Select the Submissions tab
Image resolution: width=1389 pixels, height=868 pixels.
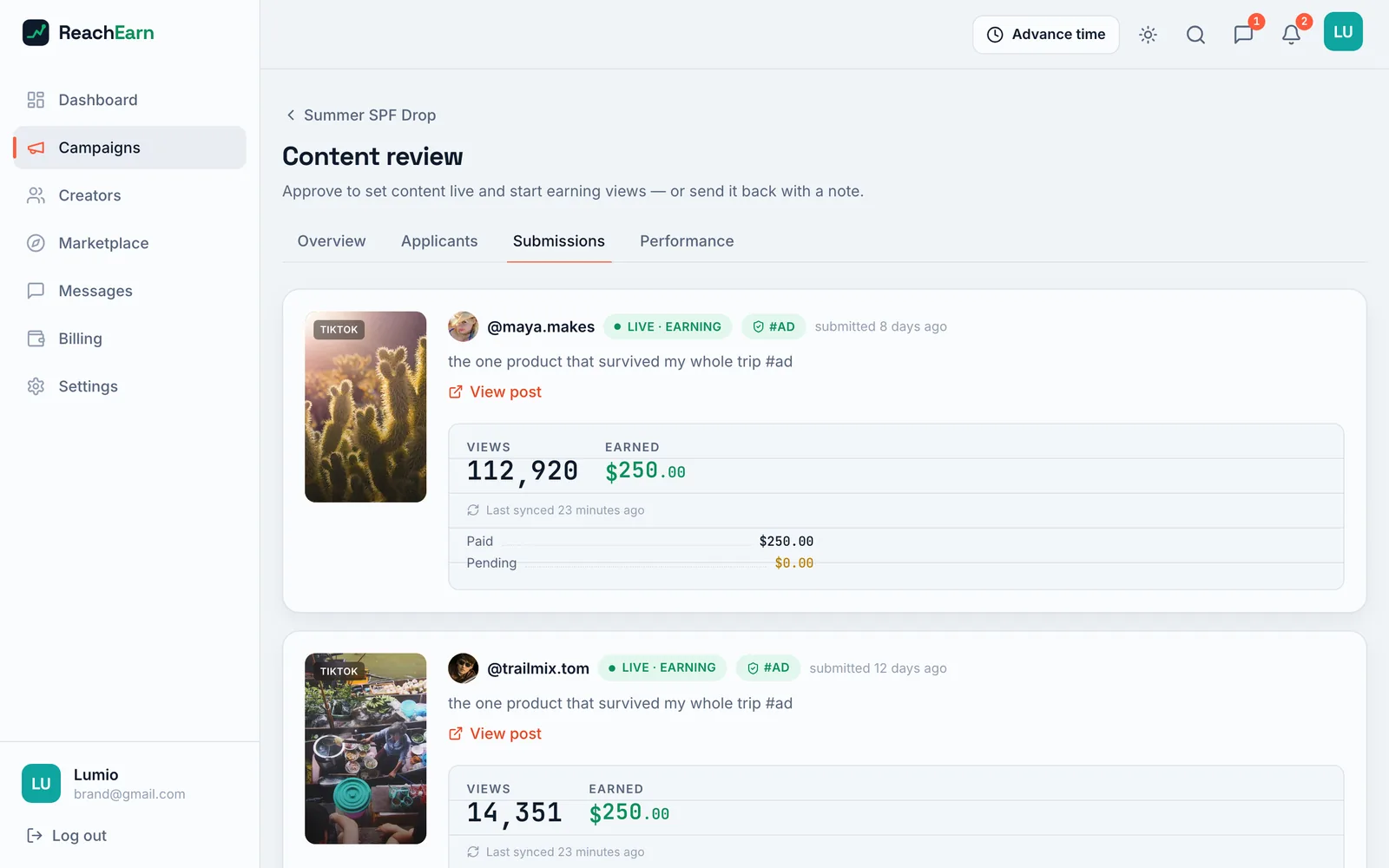[x=559, y=241]
